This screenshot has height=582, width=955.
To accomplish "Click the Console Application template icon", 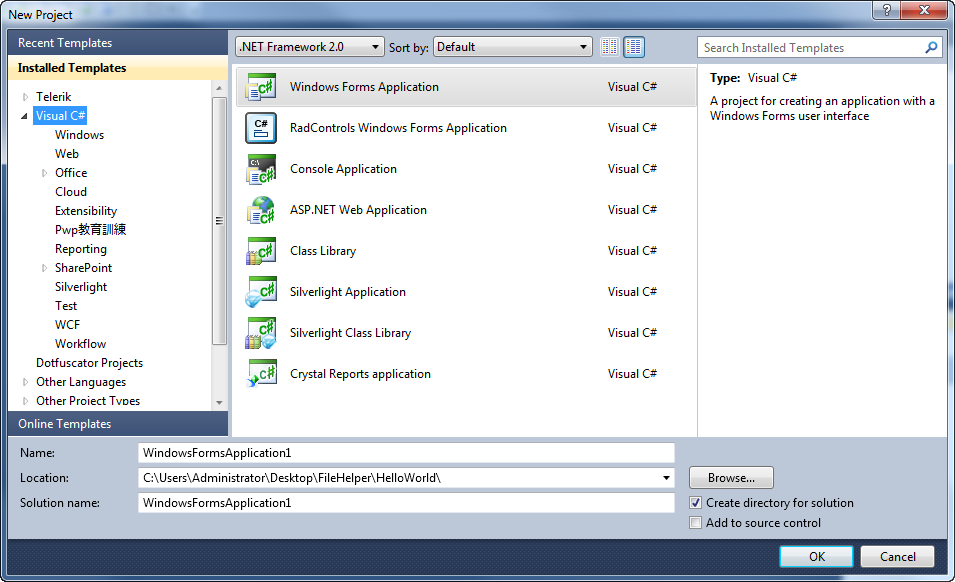I will tap(261, 169).
